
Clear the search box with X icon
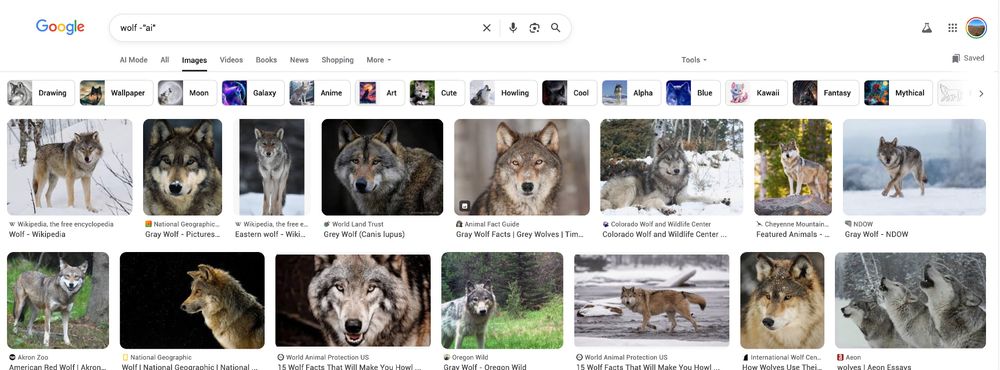pos(487,27)
